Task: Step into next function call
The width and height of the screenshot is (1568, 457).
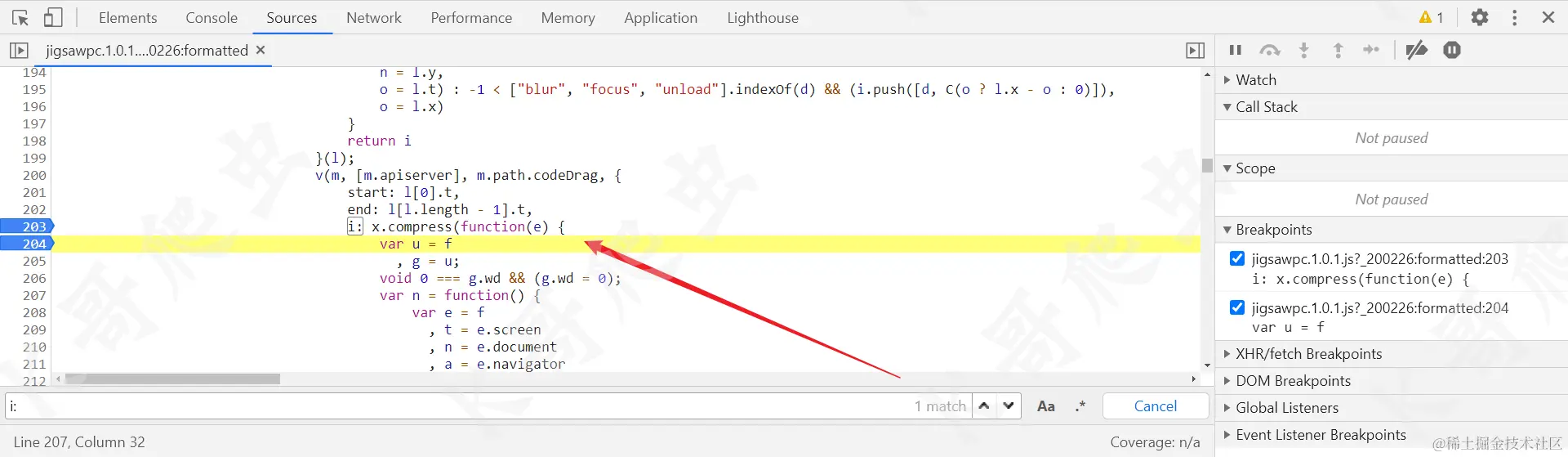Action: click(1304, 50)
